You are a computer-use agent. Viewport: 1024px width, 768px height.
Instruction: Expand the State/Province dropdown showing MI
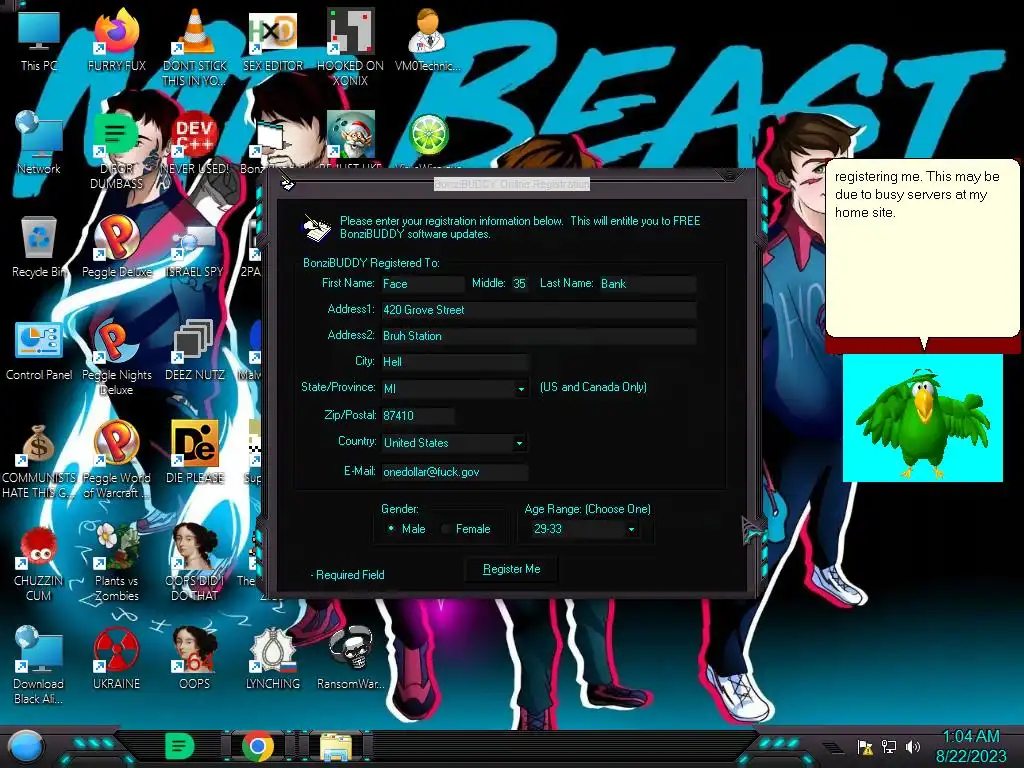(x=521, y=389)
